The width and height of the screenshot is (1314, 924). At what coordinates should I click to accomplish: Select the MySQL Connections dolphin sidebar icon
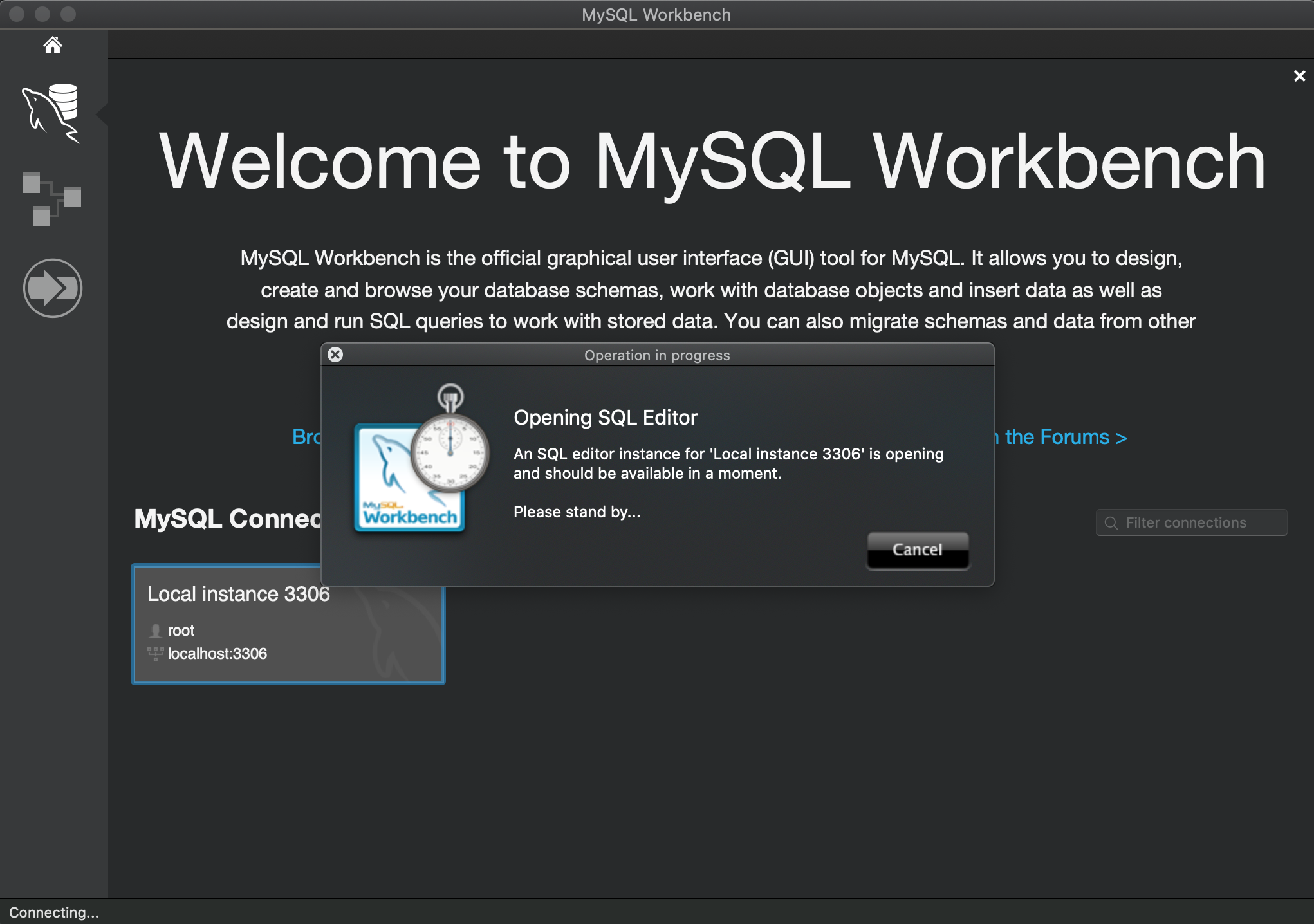(51, 113)
